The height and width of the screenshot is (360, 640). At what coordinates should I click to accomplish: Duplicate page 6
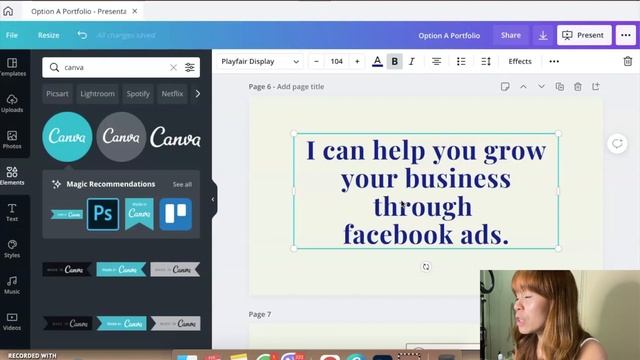point(560,87)
